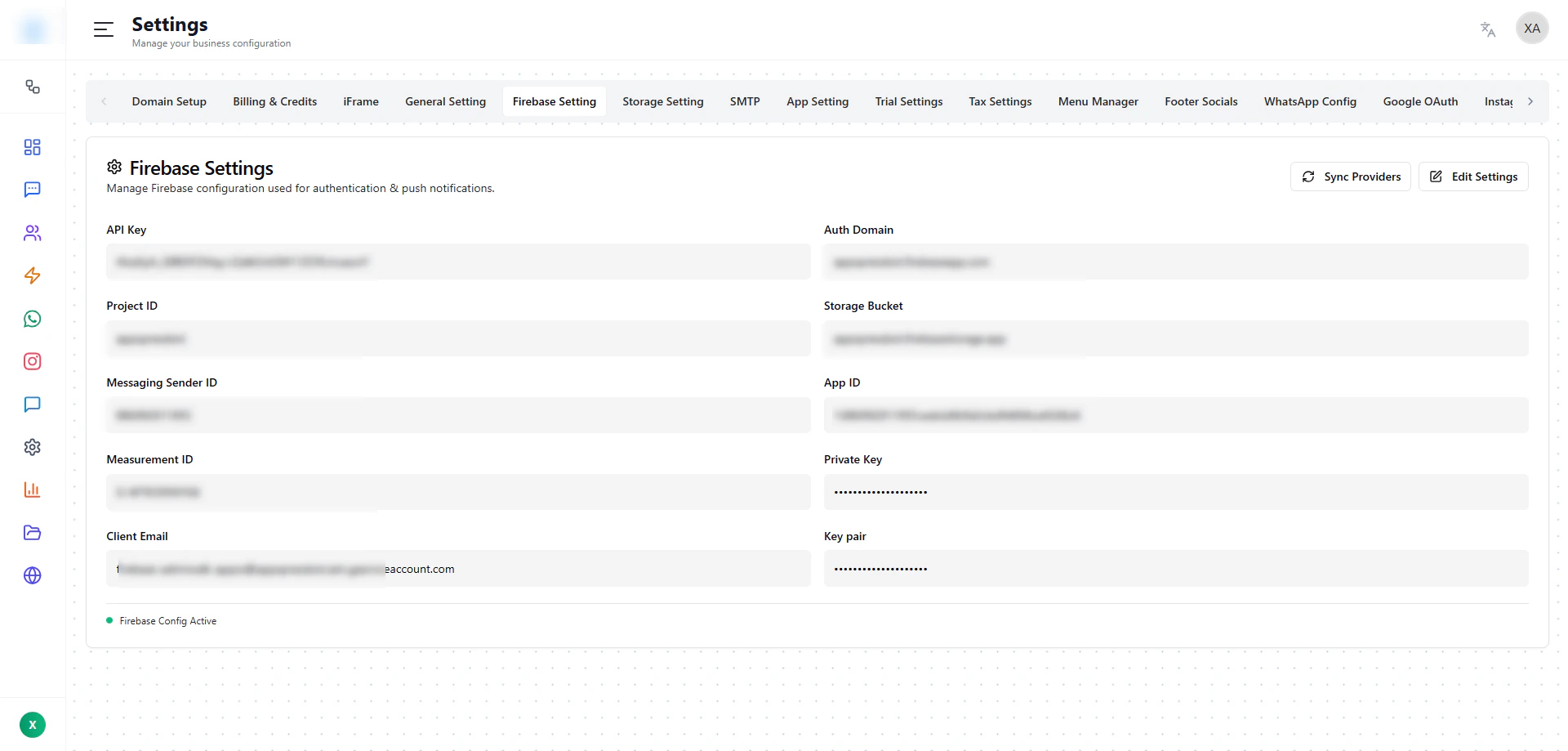
Task: Go to the dashboard grid icon
Action: (x=33, y=147)
